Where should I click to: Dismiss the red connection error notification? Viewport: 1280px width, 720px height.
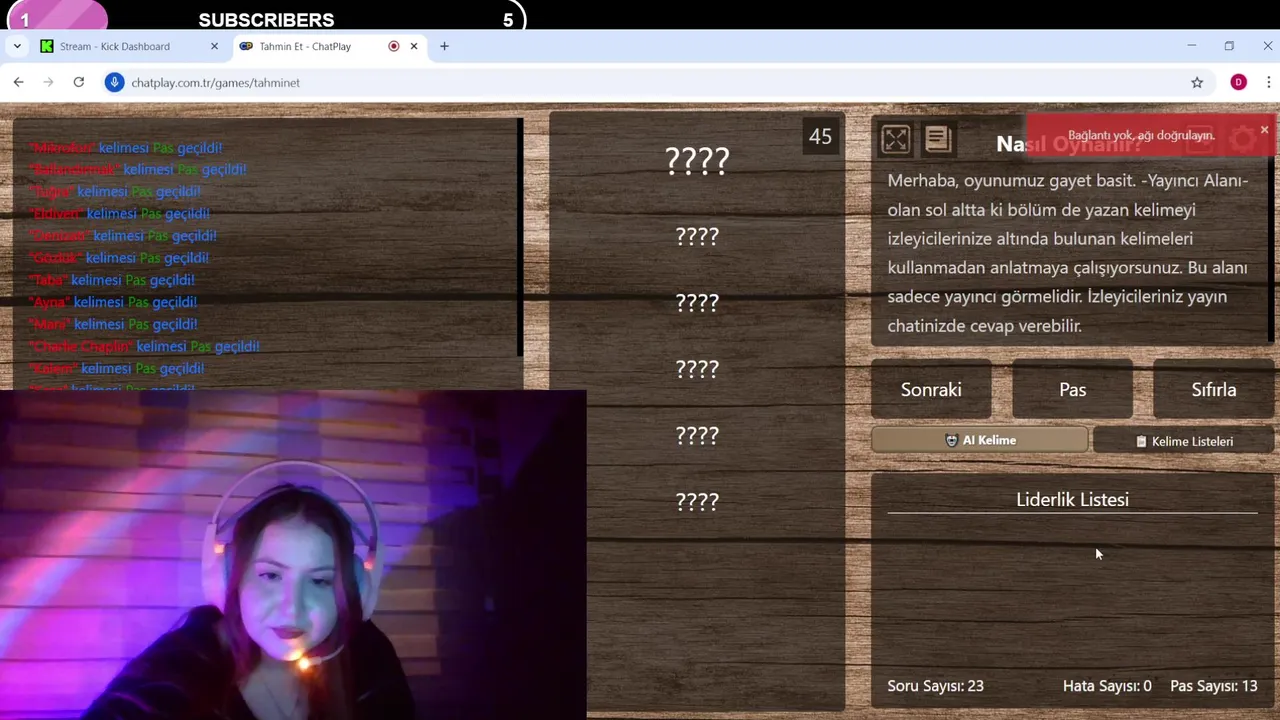[x=1264, y=130]
